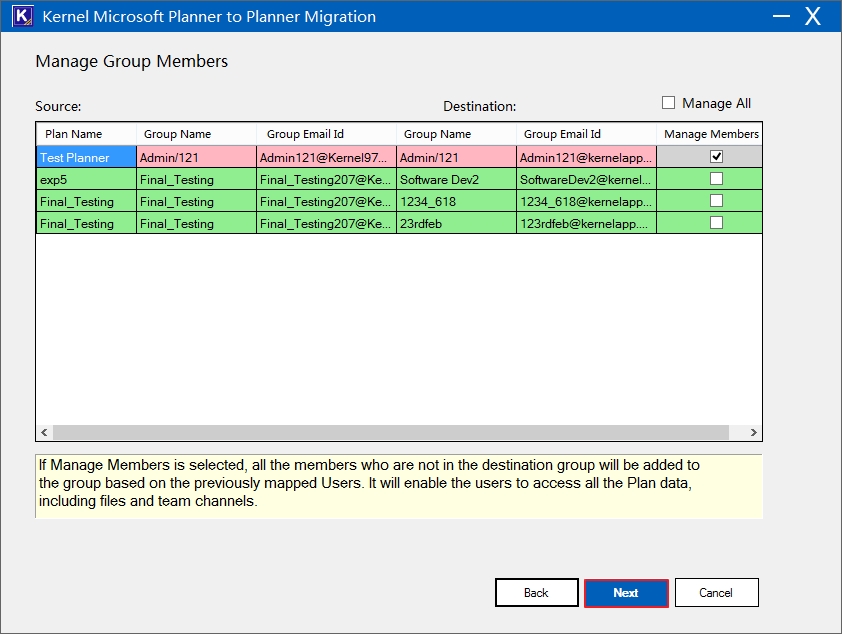Click the 23rdfeb group name cell
The width and height of the screenshot is (842, 634).
pyautogui.click(x=456, y=223)
